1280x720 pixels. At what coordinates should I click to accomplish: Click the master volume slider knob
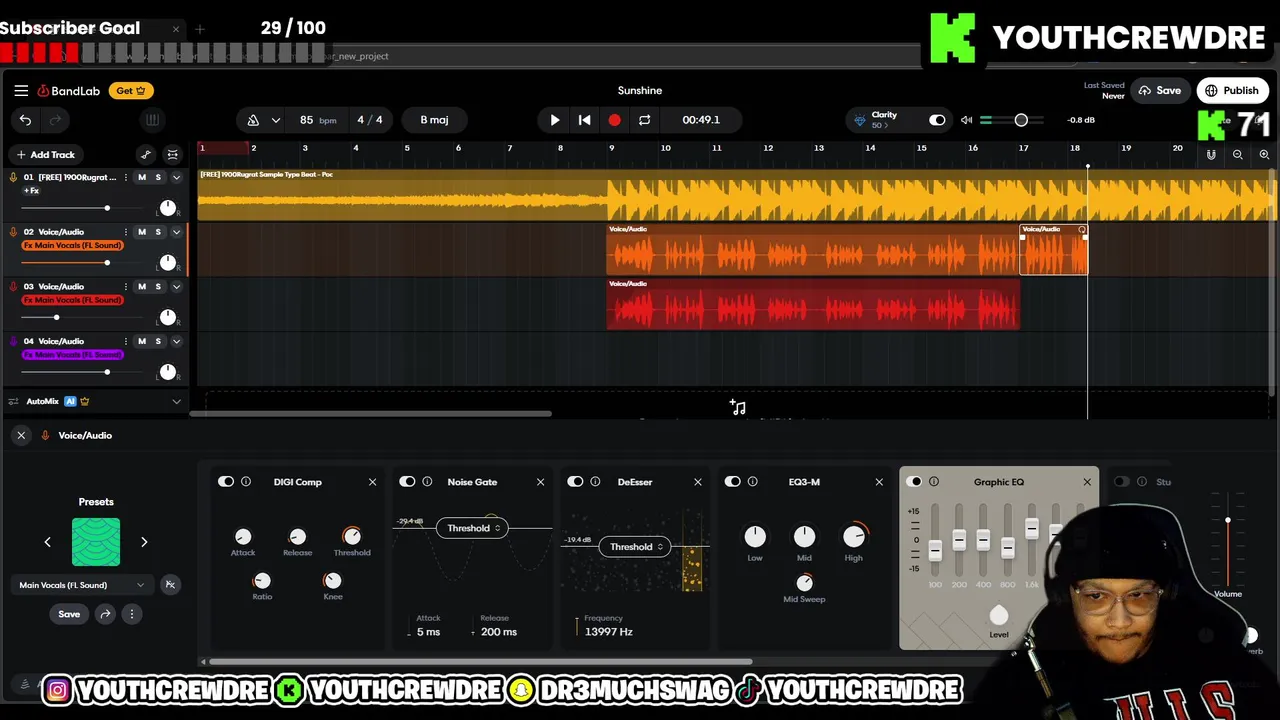[x=1021, y=120]
